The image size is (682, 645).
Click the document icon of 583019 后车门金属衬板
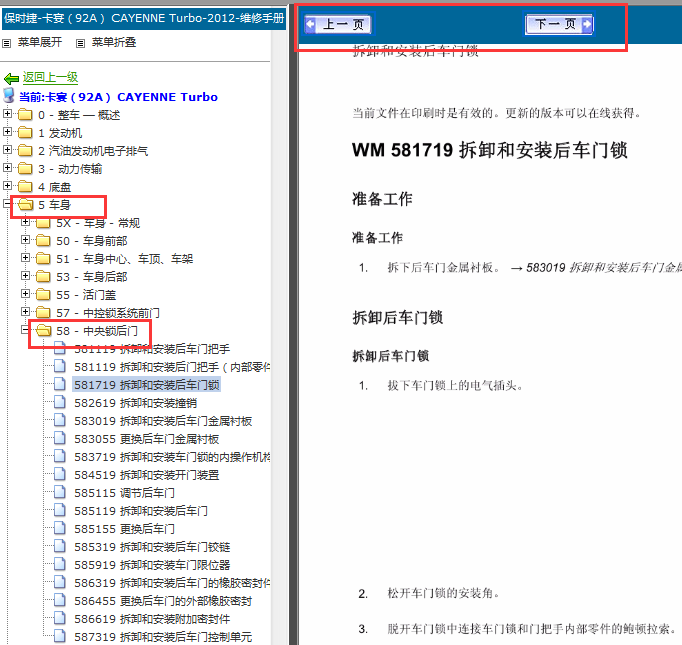click(x=60, y=420)
